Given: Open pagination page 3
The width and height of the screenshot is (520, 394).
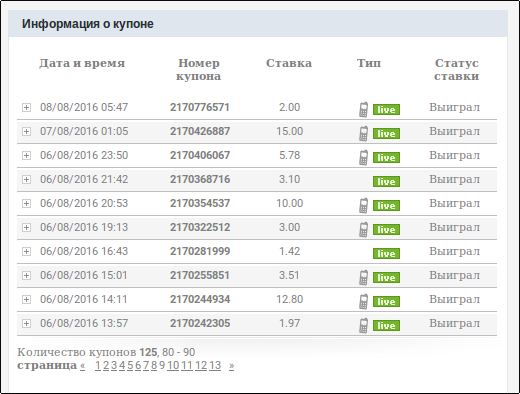Looking at the screenshot, I should pos(114,366).
